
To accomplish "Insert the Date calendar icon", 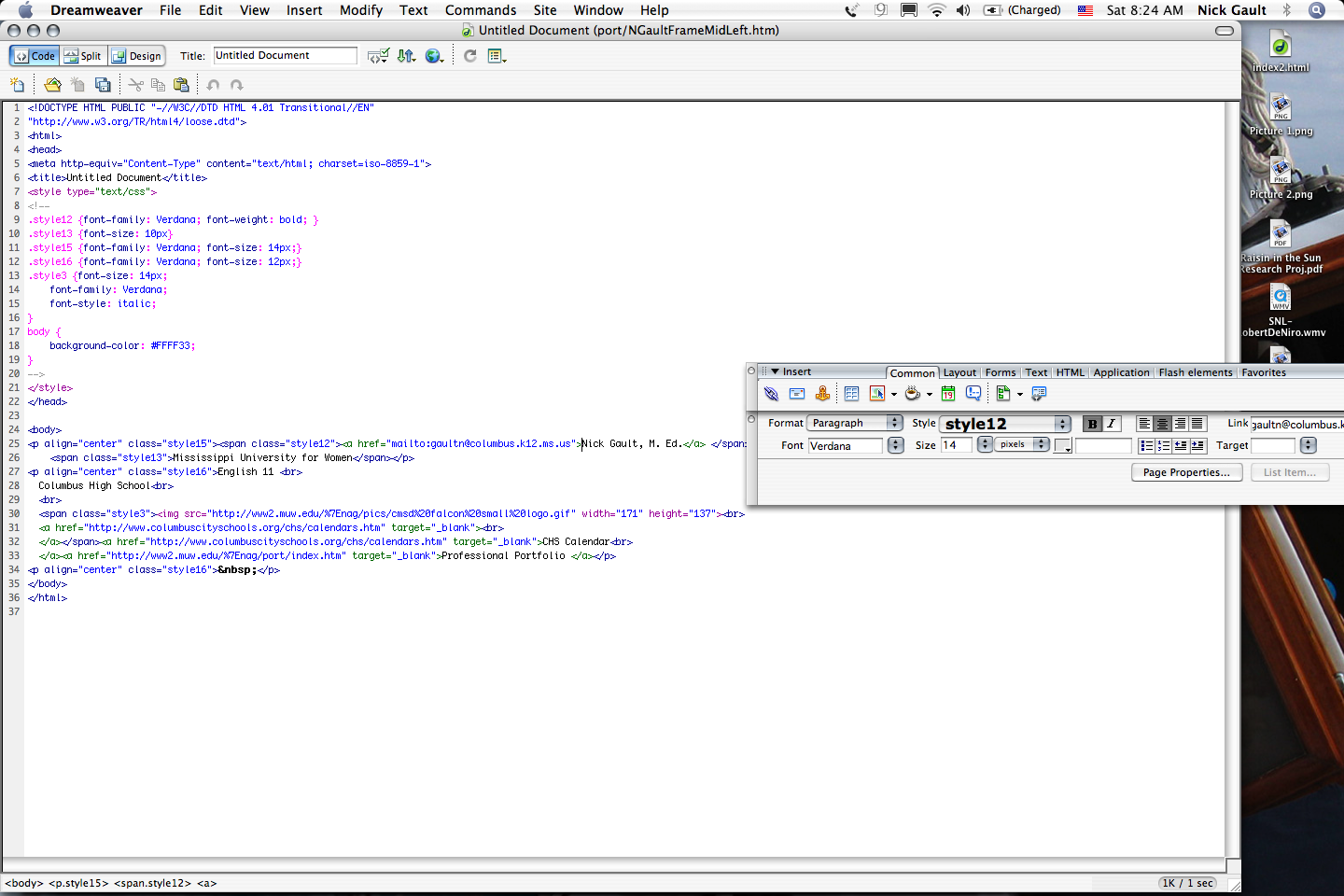I will point(948,394).
